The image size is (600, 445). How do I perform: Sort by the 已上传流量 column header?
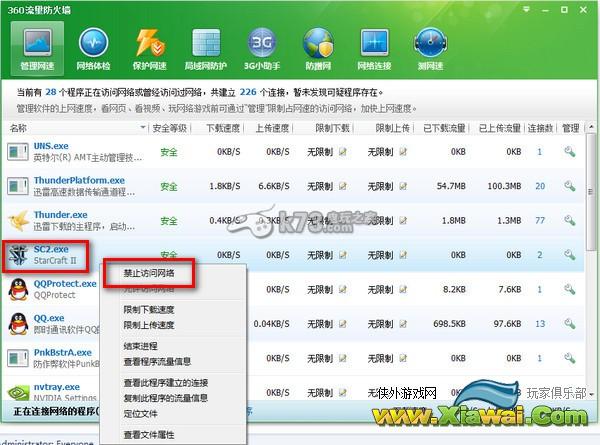coord(499,128)
